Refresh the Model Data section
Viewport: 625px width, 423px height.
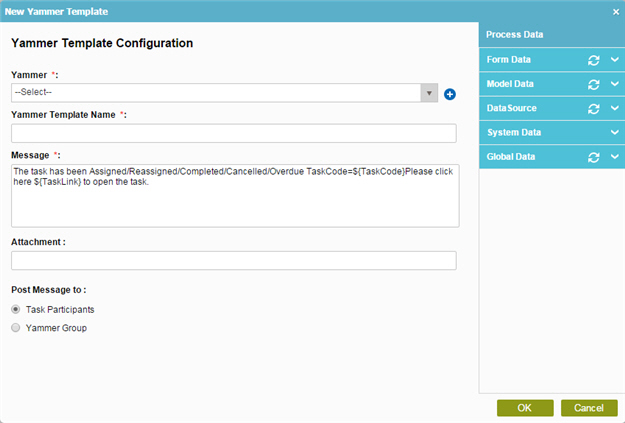coord(594,85)
